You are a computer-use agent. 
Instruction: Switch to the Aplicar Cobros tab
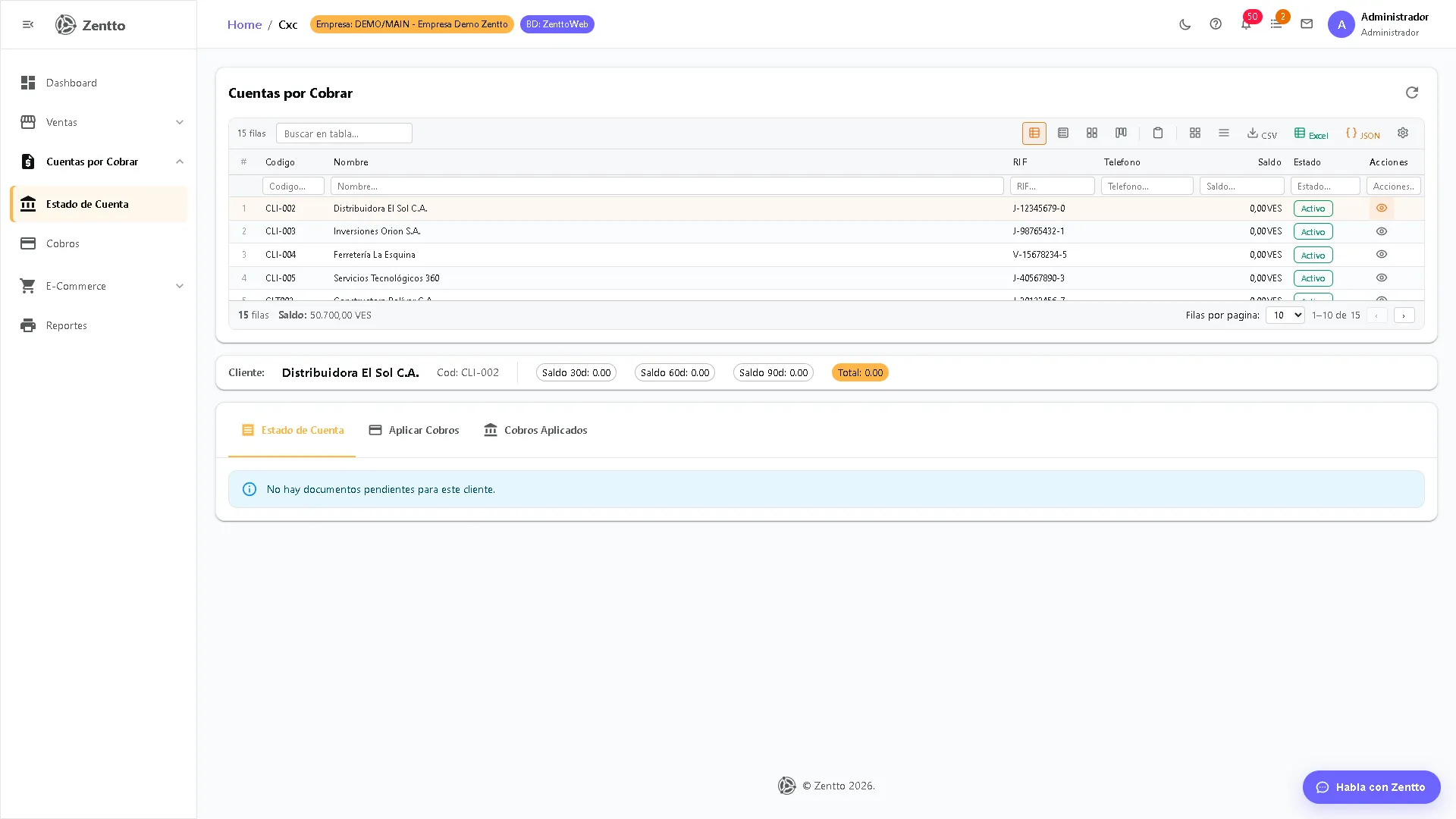click(414, 430)
